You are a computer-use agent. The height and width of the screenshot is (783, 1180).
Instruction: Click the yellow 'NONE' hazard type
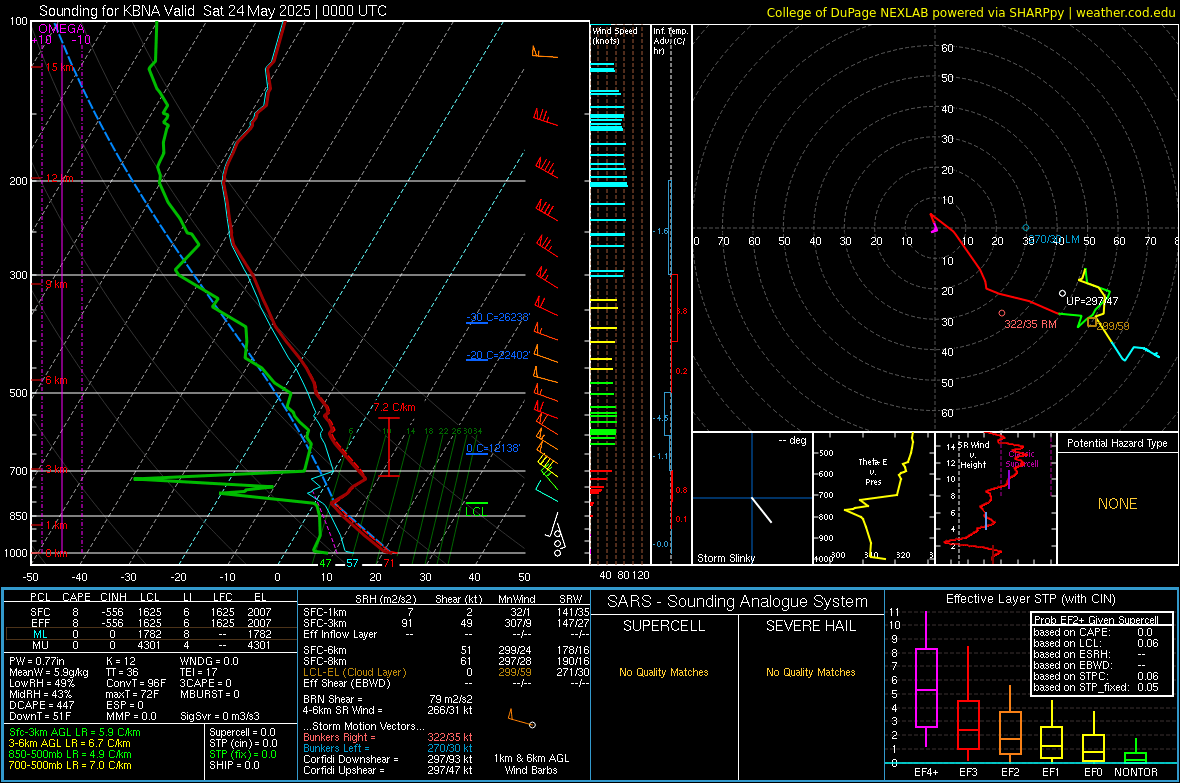pyautogui.click(x=1117, y=504)
